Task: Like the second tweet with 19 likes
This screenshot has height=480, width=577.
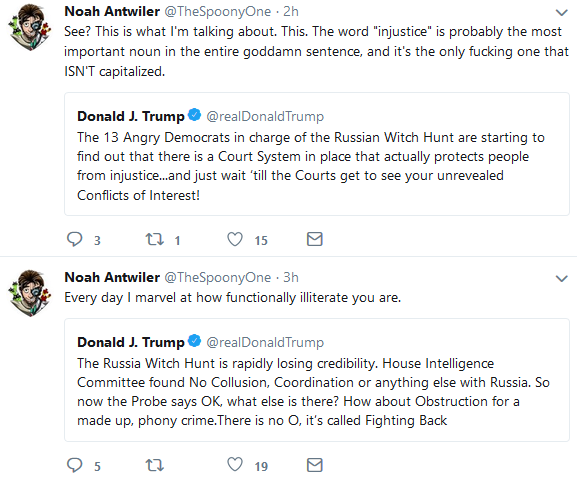Action: [x=235, y=465]
